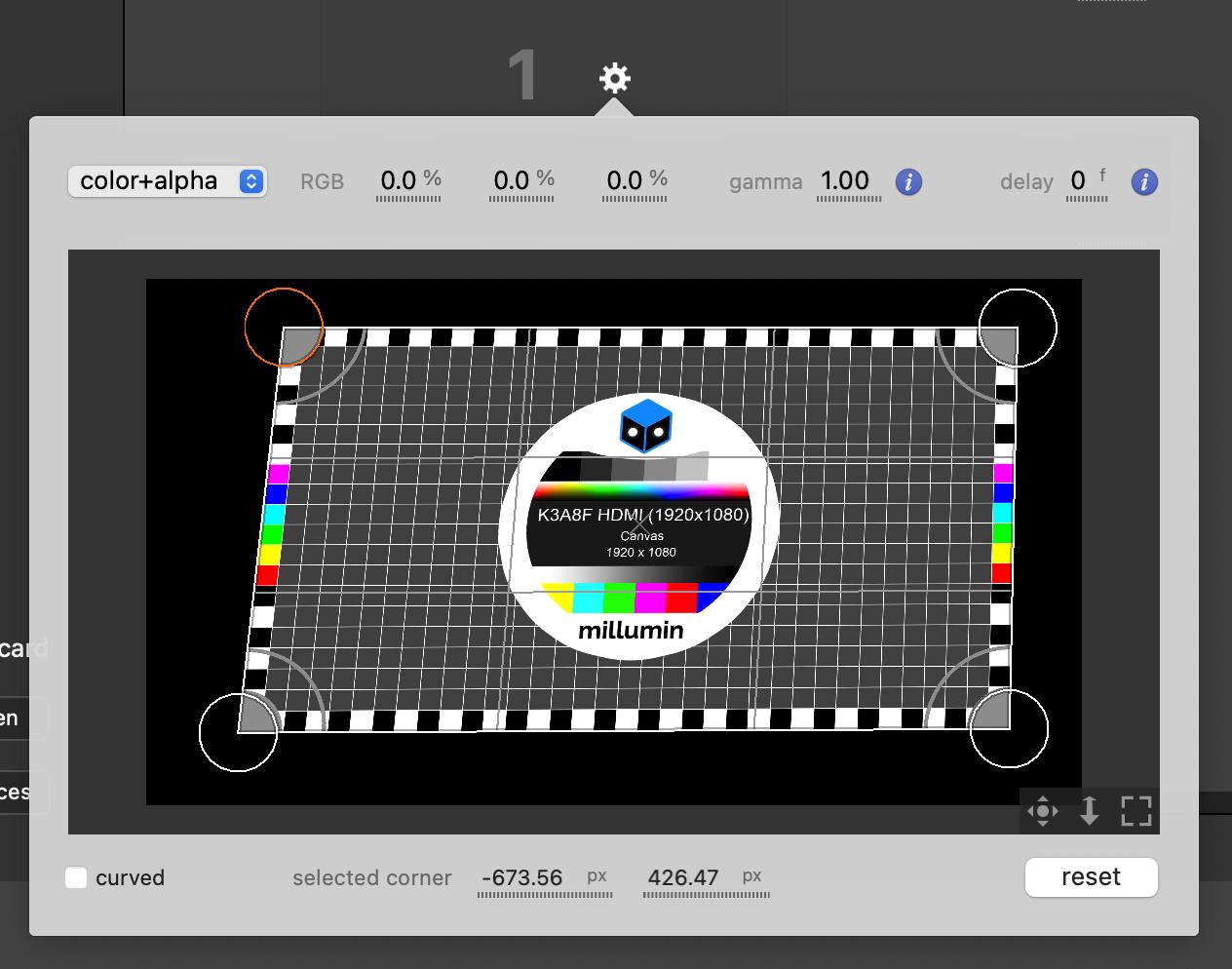Enable the curved checkbox
Image resolution: width=1232 pixels, height=969 pixels.
(x=76, y=877)
